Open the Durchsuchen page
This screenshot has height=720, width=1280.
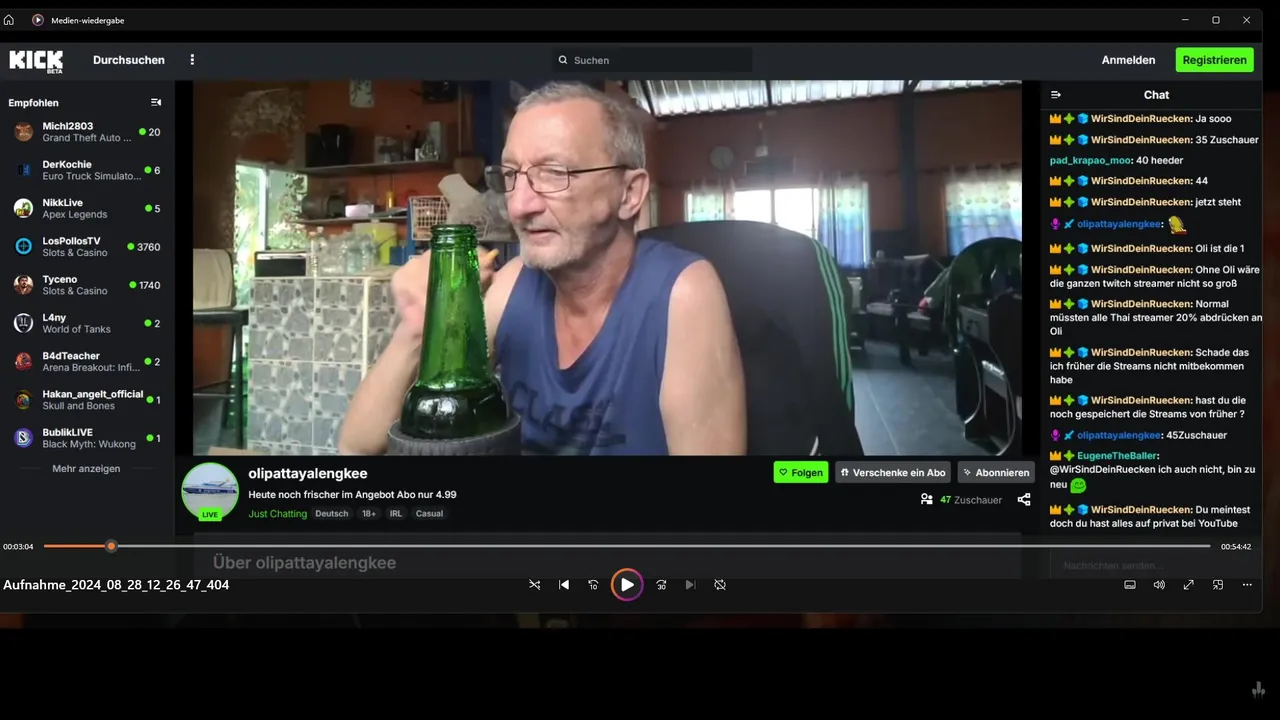click(129, 60)
